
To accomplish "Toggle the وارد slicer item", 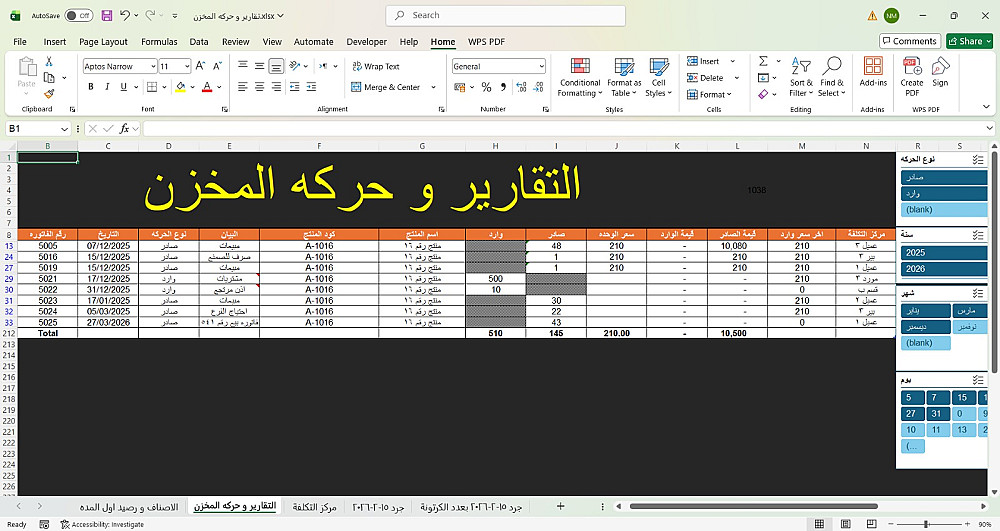I will click(944, 193).
